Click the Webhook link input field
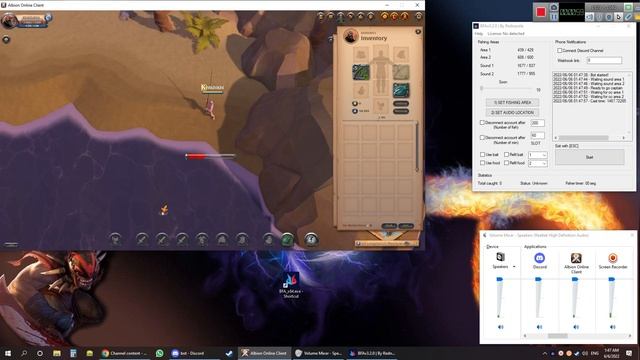The image size is (640, 360). [604, 60]
